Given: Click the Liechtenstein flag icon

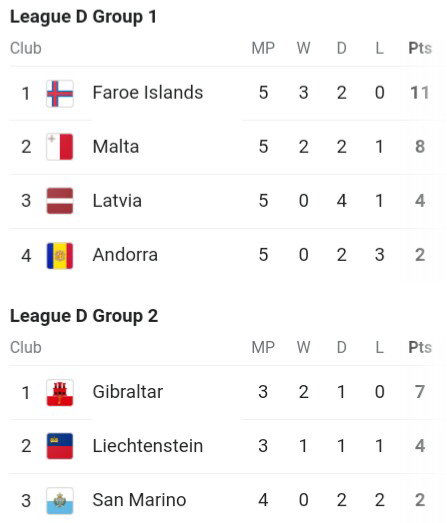Looking at the screenshot, I should click(60, 446).
